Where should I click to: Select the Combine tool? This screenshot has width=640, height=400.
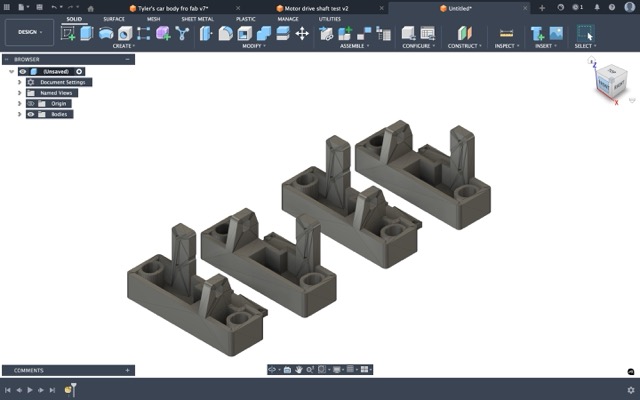click(x=264, y=33)
